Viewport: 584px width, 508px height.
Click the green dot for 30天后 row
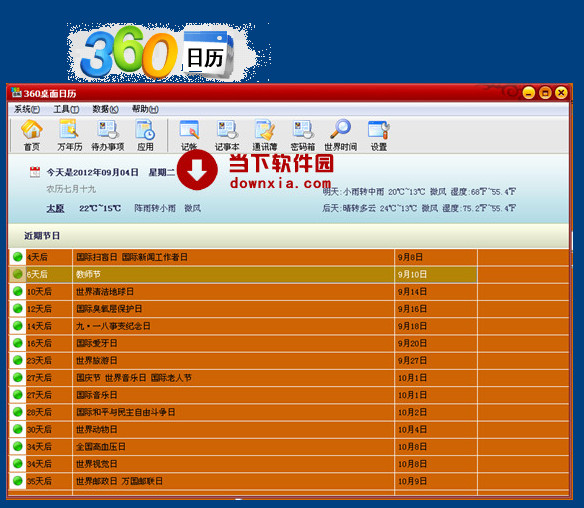(18, 429)
